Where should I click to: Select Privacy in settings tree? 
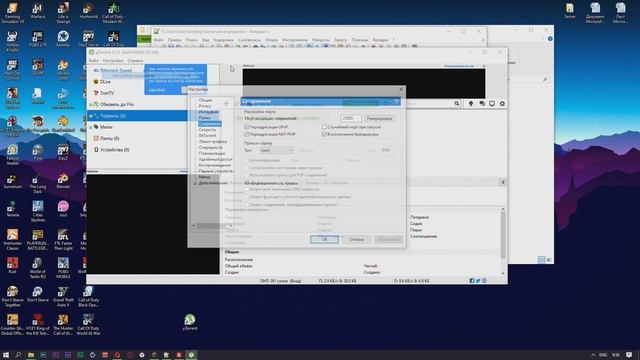click(x=205, y=106)
